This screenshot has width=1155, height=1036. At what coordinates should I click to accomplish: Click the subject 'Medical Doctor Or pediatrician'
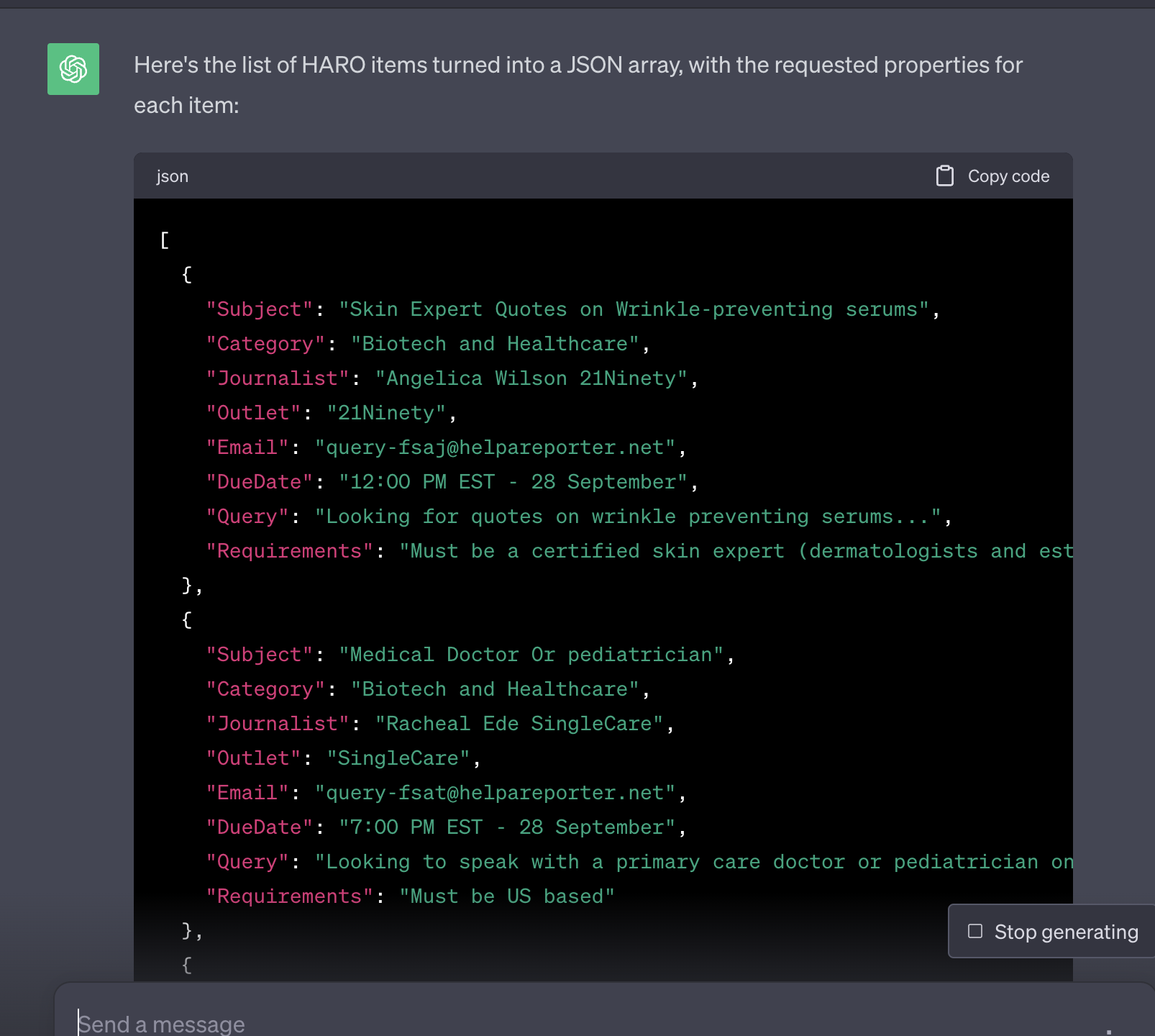(531, 655)
